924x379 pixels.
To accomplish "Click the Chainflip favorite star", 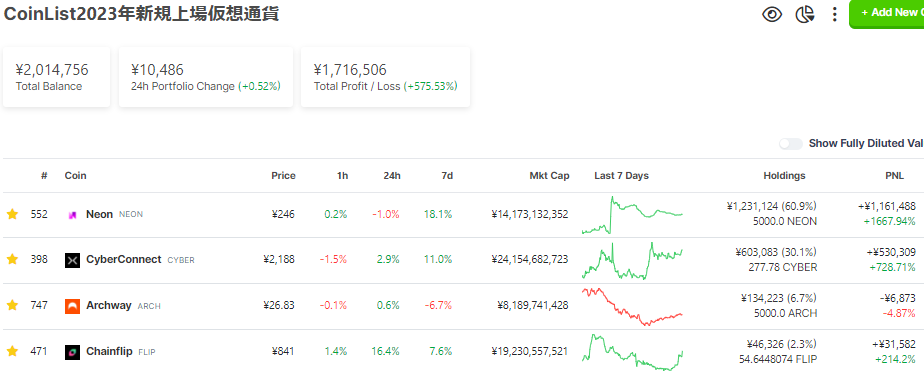I will (x=12, y=351).
